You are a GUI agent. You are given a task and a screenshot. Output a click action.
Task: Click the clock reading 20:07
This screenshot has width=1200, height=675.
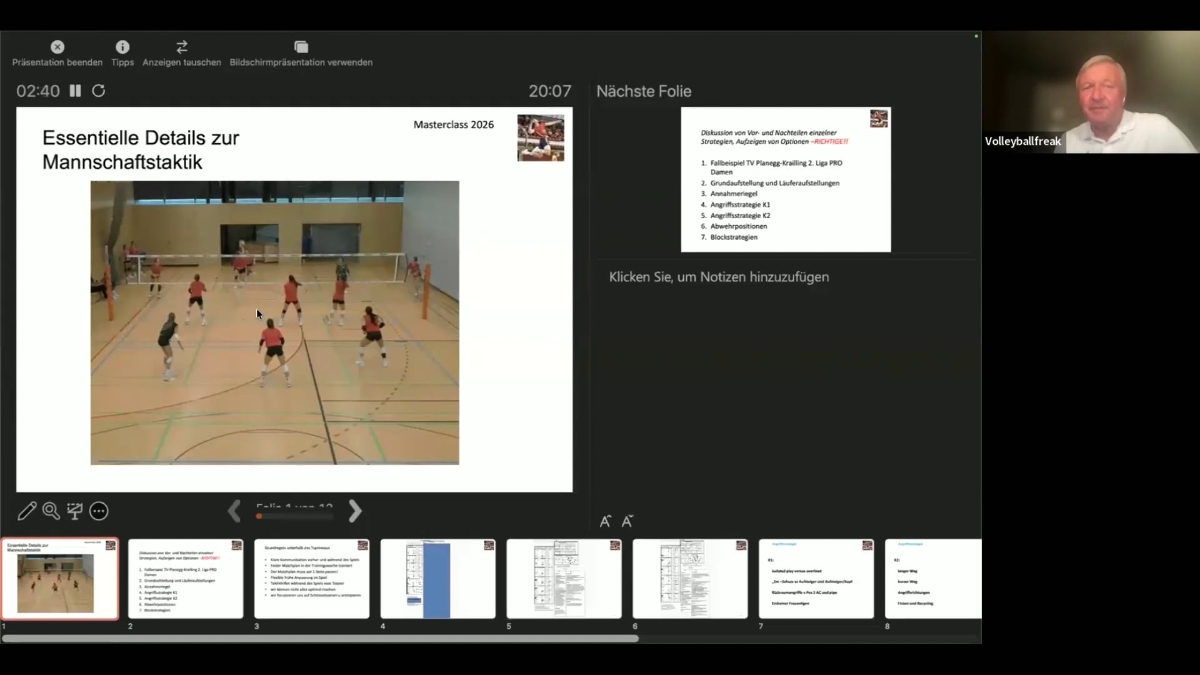coord(550,91)
